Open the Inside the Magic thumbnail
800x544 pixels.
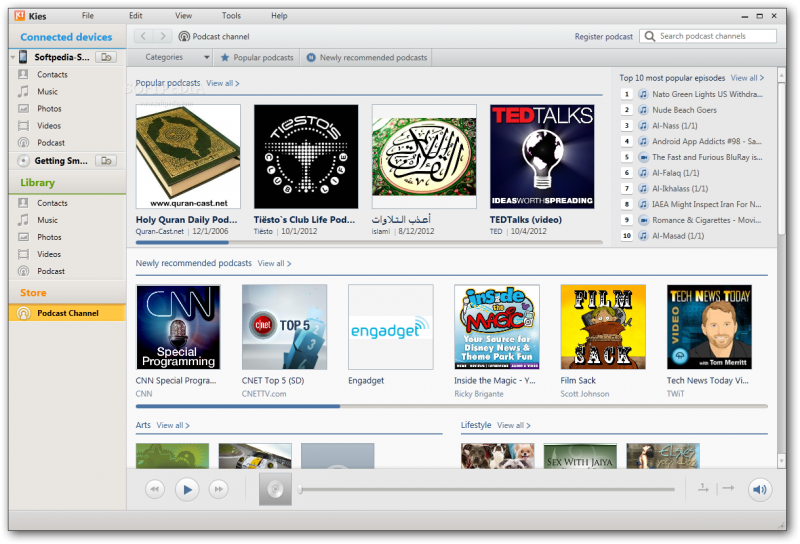(x=497, y=327)
